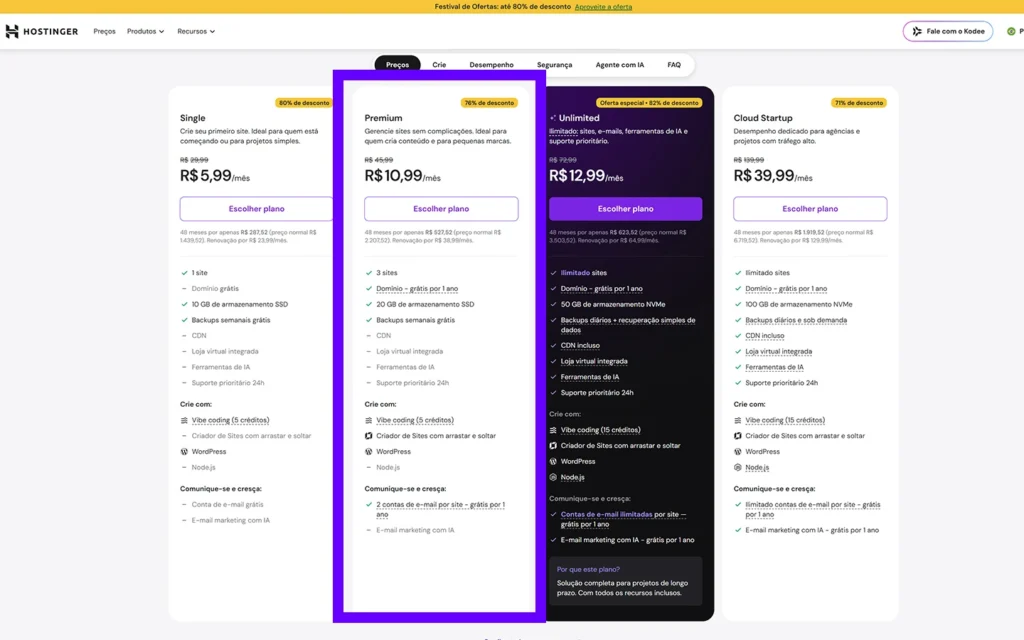
Task: Click WordPress icon in Cloud Startup plan
Action: pos(737,452)
